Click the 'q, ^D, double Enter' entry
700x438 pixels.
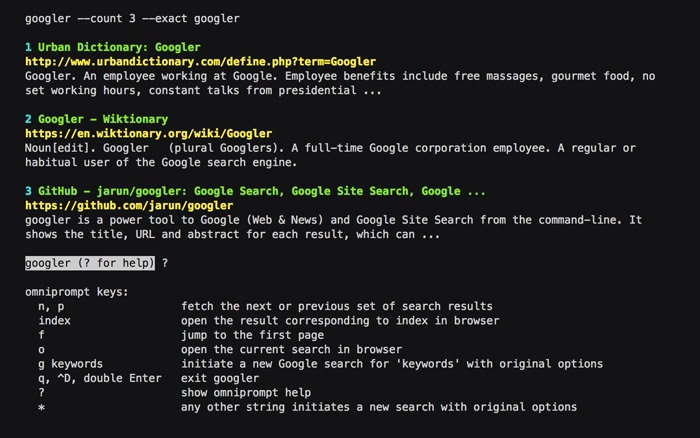click(102, 379)
